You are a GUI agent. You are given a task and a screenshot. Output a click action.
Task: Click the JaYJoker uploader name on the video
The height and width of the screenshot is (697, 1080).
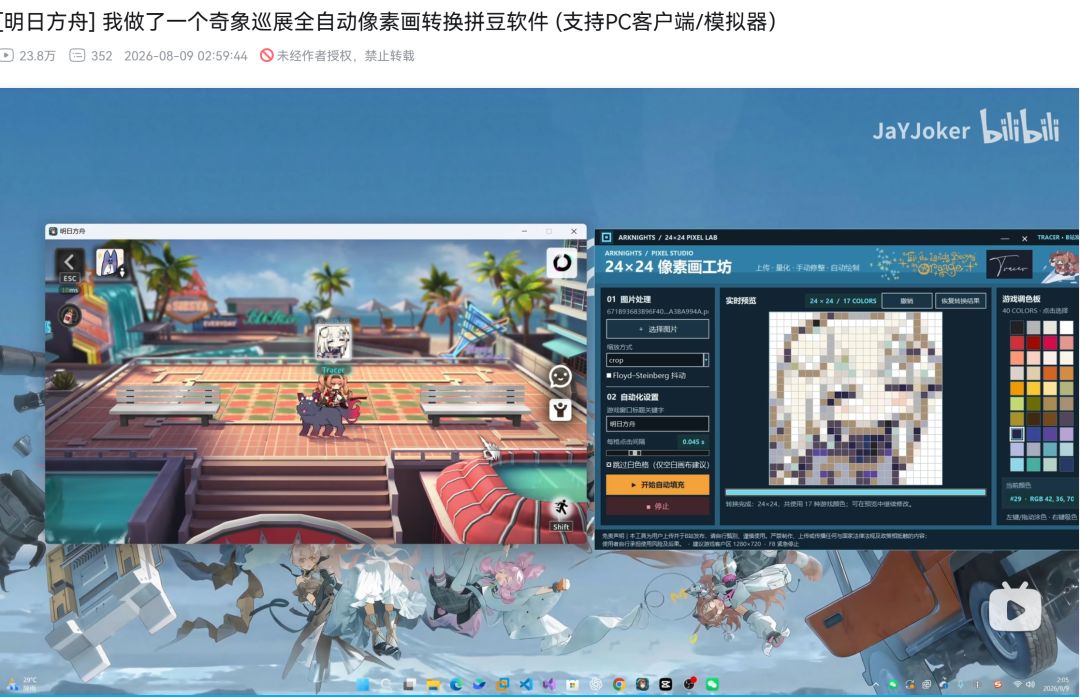pos(921,130)
